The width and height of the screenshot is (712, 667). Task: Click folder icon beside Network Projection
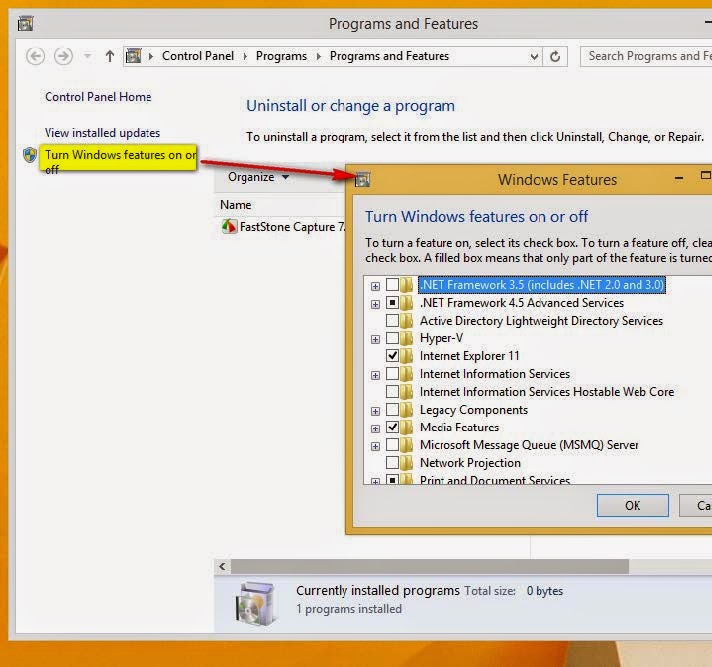pyautogui.click(x=407, y=463)
